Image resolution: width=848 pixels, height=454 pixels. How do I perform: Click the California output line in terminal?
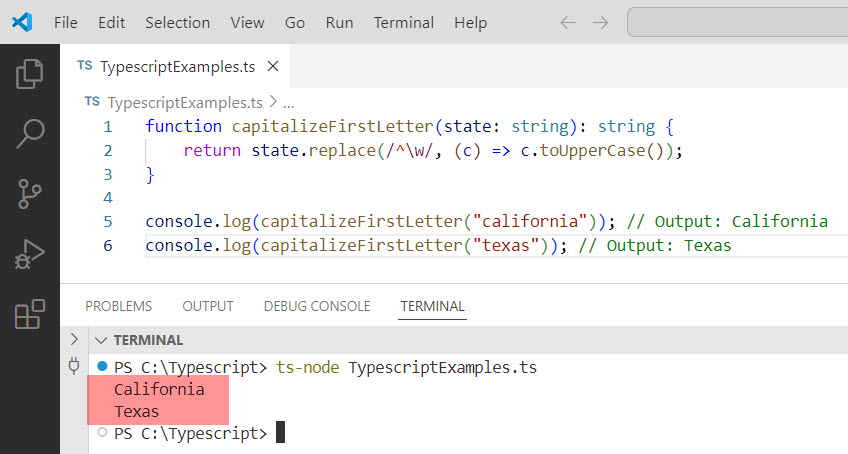159,390
